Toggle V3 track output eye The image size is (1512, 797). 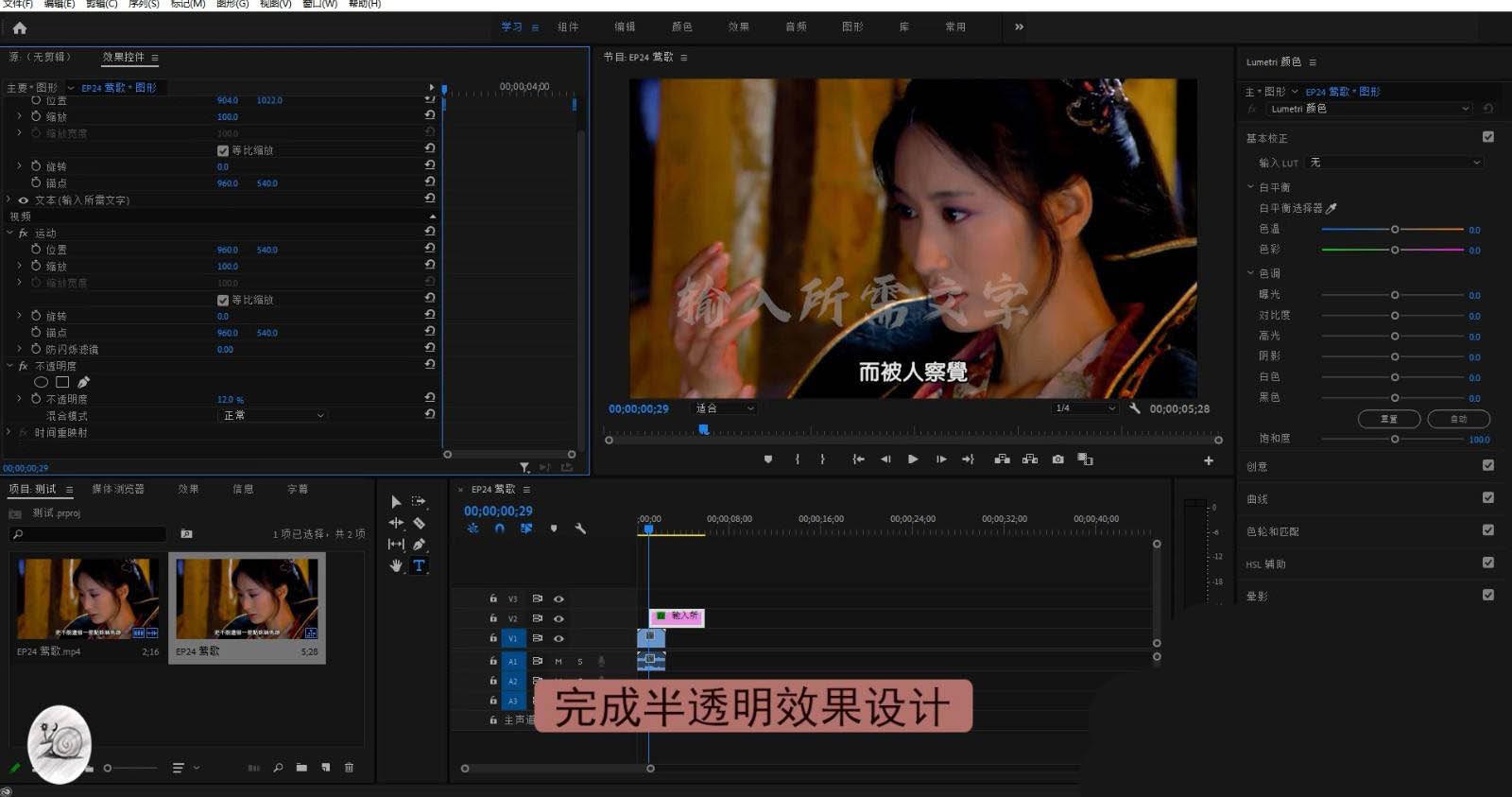(558, 598)
